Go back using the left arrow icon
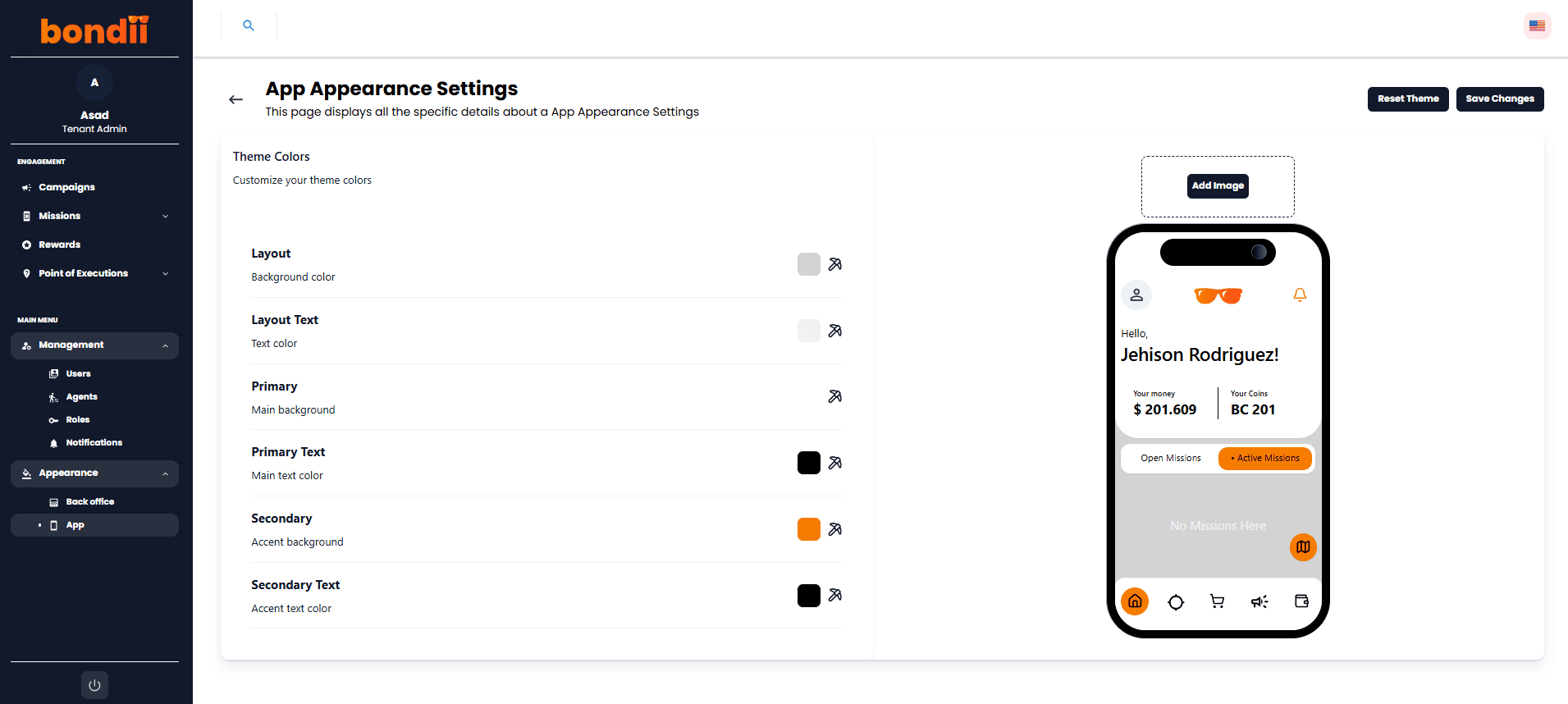Image resolution: width=1568 pixels, height=704 pixels. 235,99
